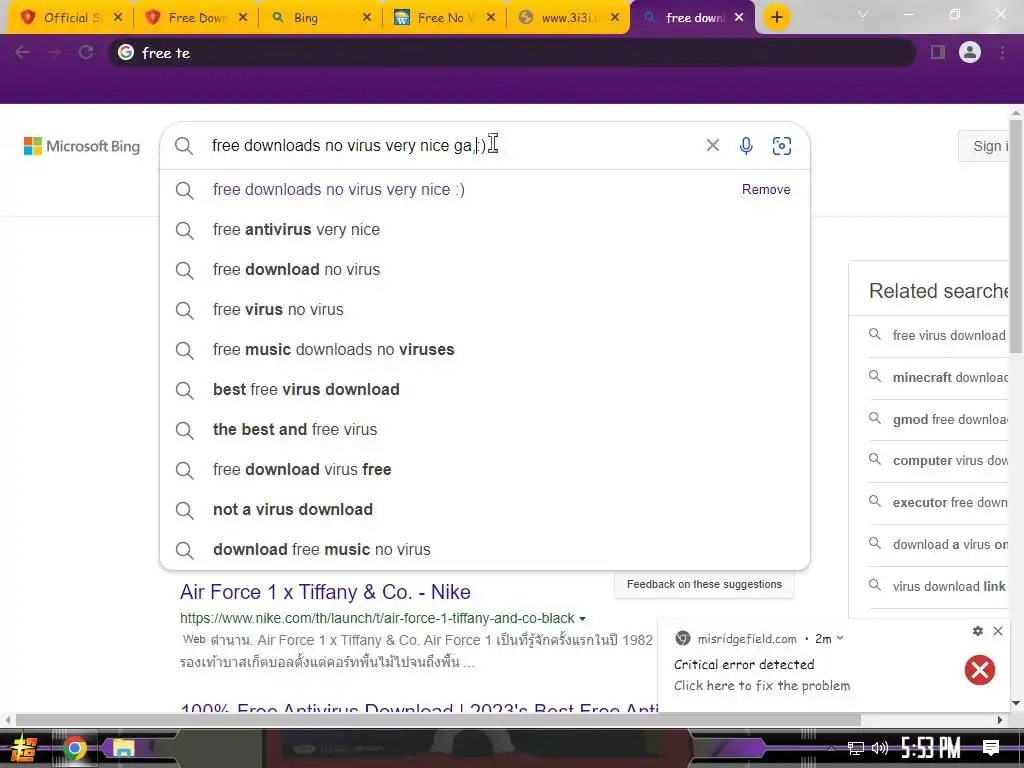This screenshot has height=768, width=1024.
Task: Clear the Bing search box text
Action: [712, 145]
